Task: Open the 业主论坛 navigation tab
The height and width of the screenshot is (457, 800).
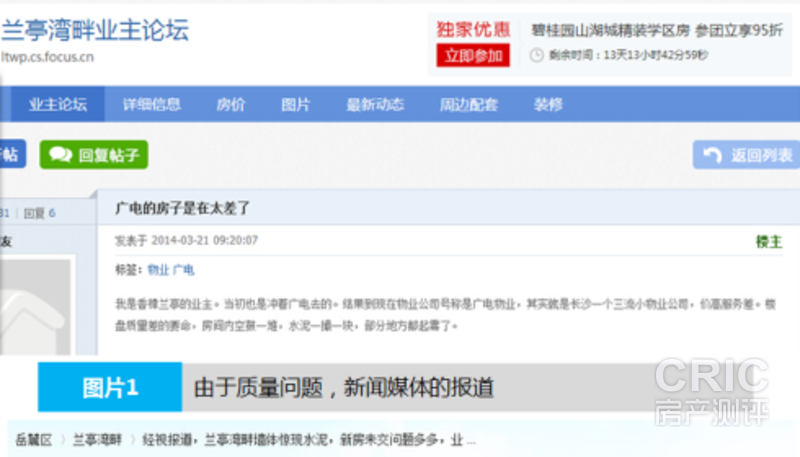Action: pyautogui.click(x=58, y=104)
